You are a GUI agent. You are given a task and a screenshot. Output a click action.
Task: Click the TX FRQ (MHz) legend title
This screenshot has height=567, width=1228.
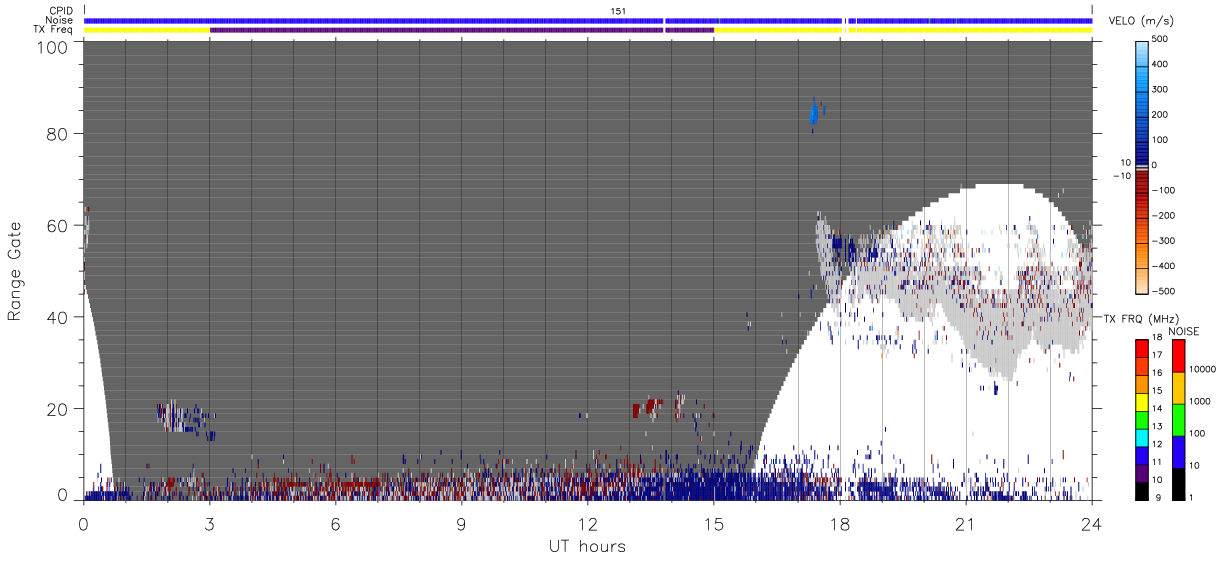click(1143, 319)
